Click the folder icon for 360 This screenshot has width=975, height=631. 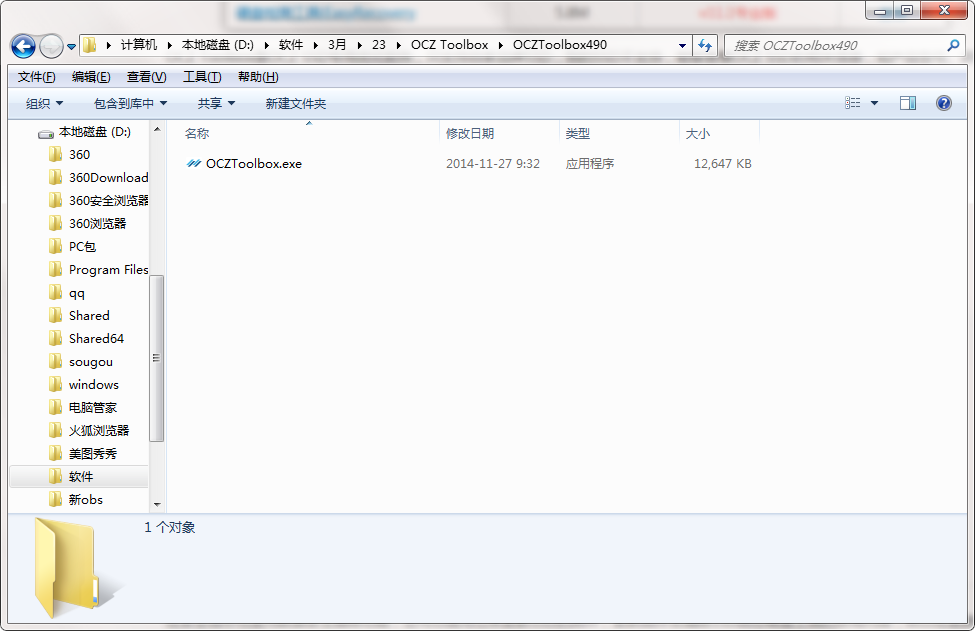(x=55, y=154)
